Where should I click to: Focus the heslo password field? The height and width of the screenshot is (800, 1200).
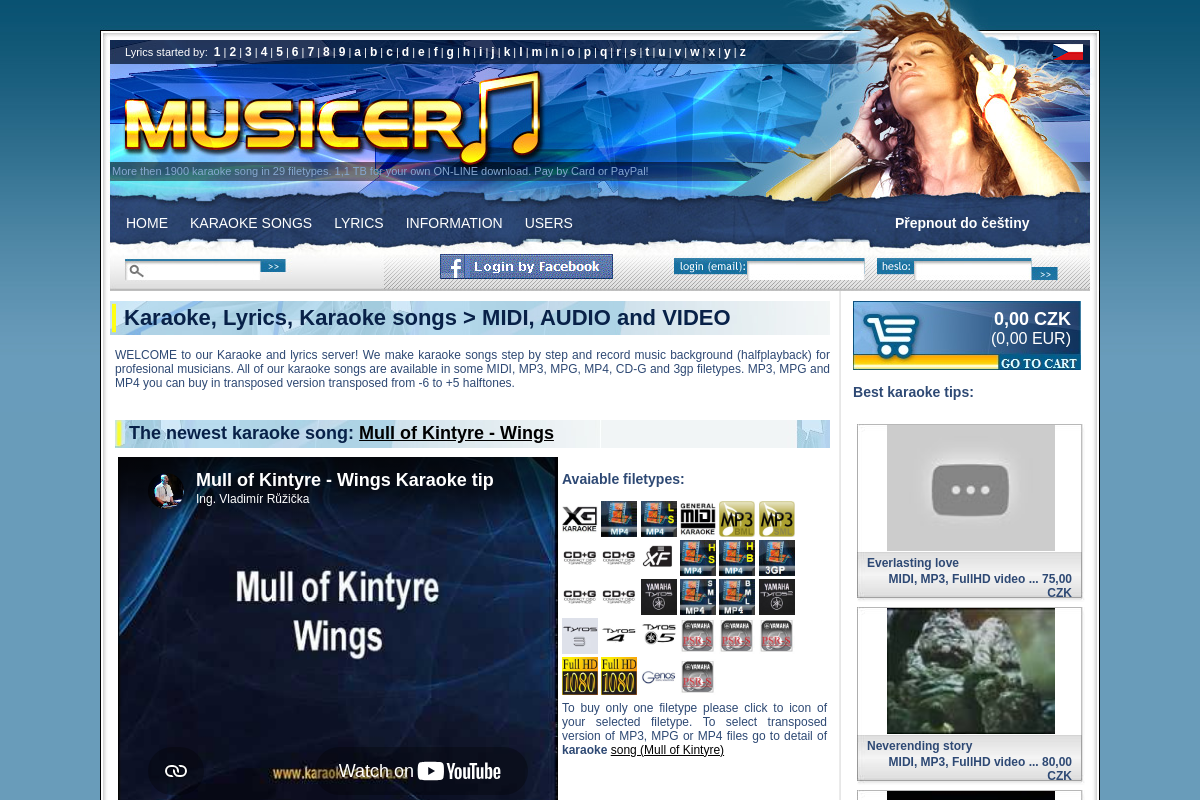973,270
